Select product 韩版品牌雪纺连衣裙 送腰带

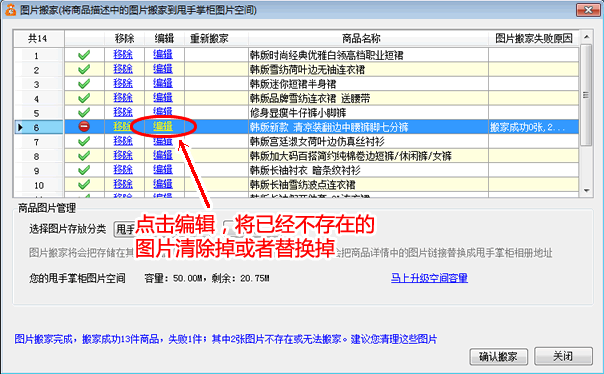click(x=310, y=98)
